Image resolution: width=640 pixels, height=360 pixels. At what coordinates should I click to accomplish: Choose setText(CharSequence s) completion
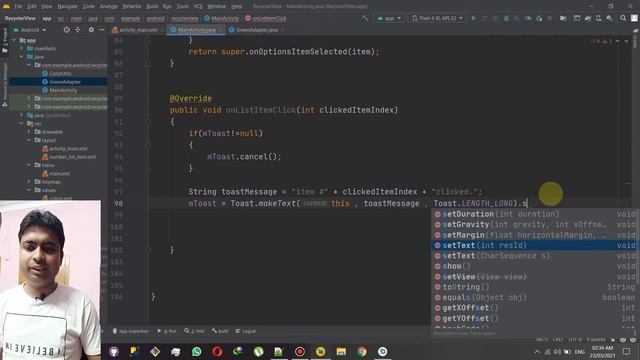(x=535, y=256)
